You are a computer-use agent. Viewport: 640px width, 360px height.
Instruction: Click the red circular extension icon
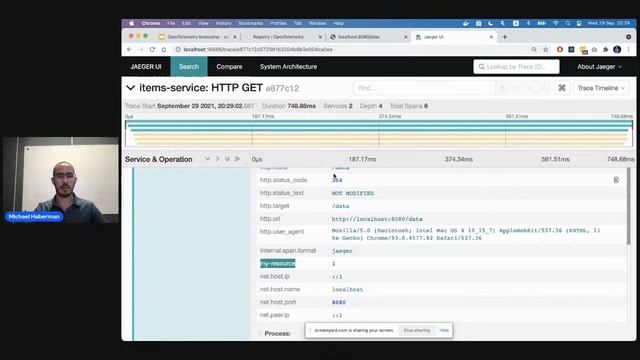tap(560, 49)
